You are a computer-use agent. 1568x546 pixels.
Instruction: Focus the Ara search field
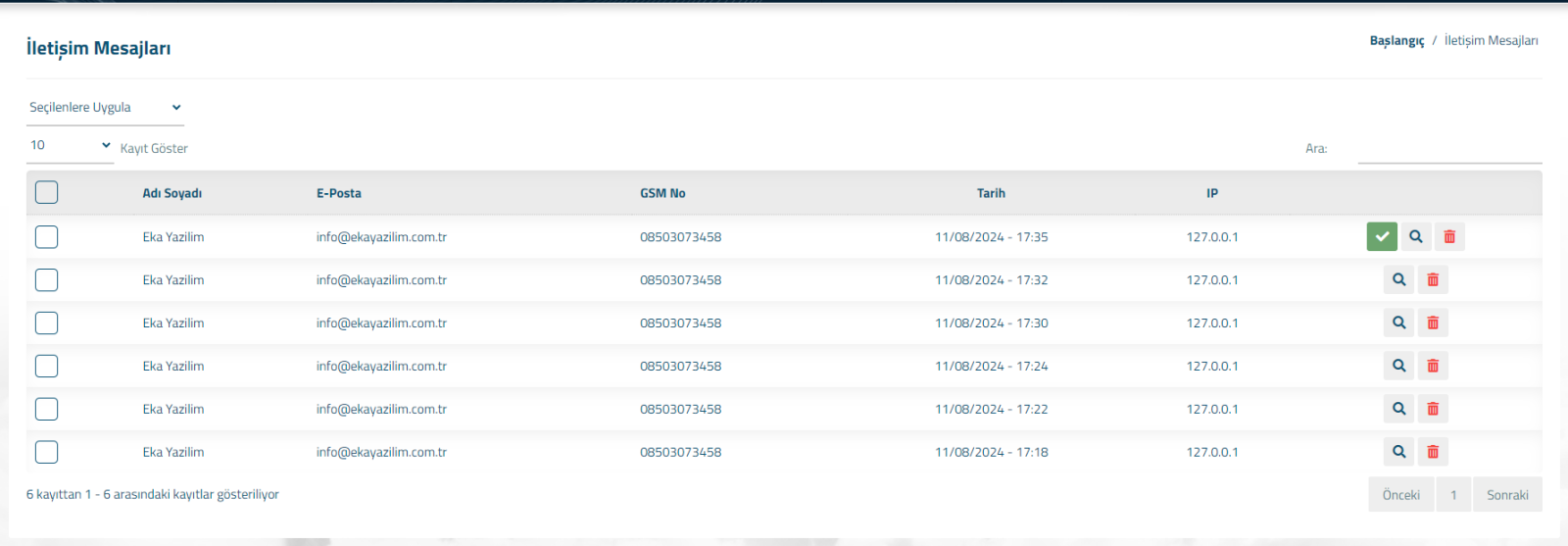tap(1449, 148)
